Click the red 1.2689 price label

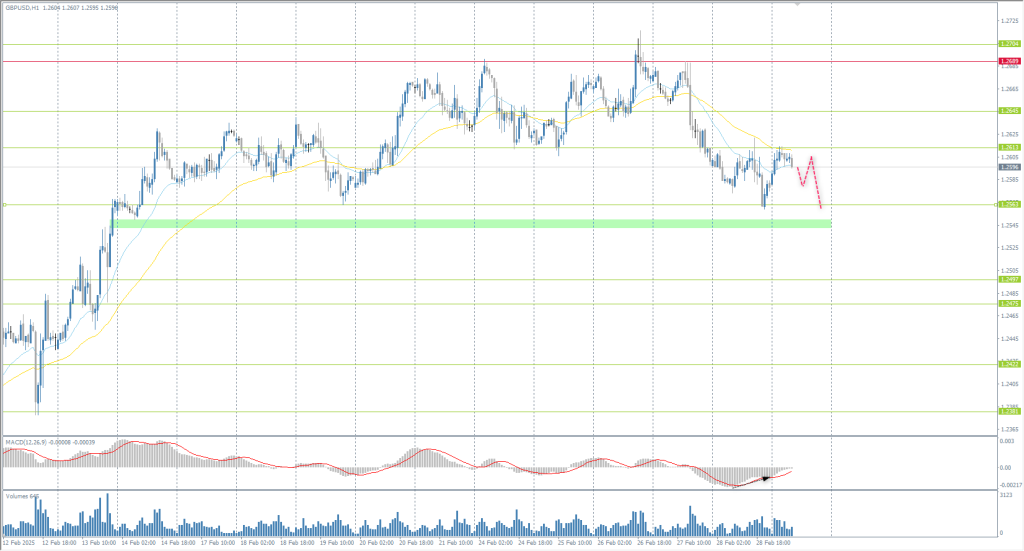click(1008, 61)
